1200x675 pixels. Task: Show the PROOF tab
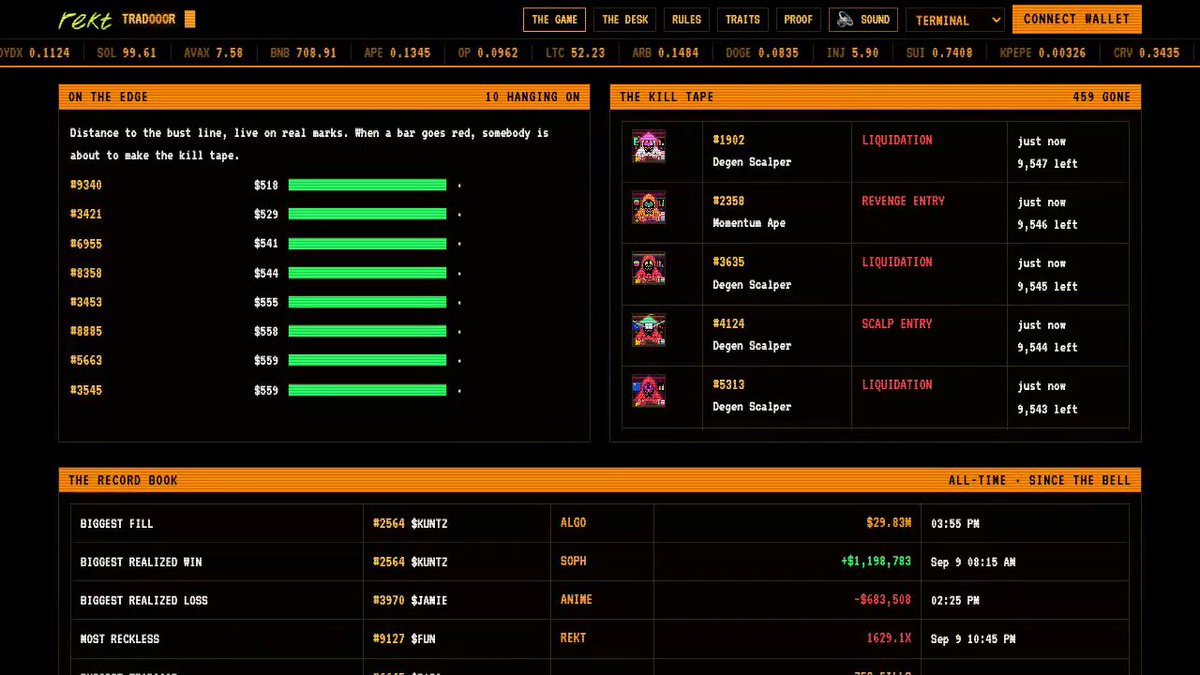pos(798,19)
